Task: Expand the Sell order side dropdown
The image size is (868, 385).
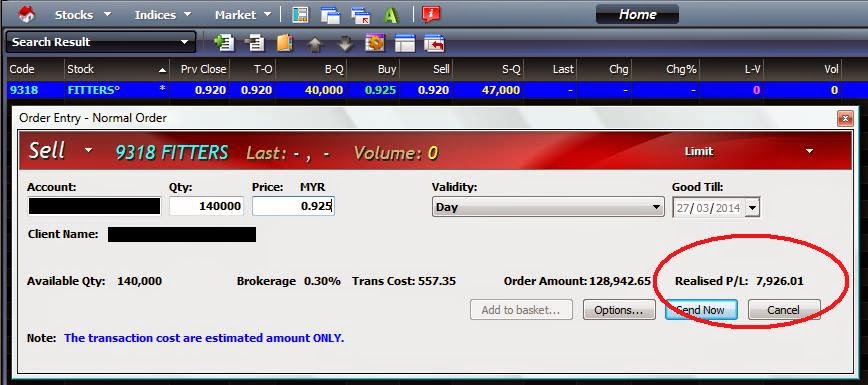Action: [60, 151]
